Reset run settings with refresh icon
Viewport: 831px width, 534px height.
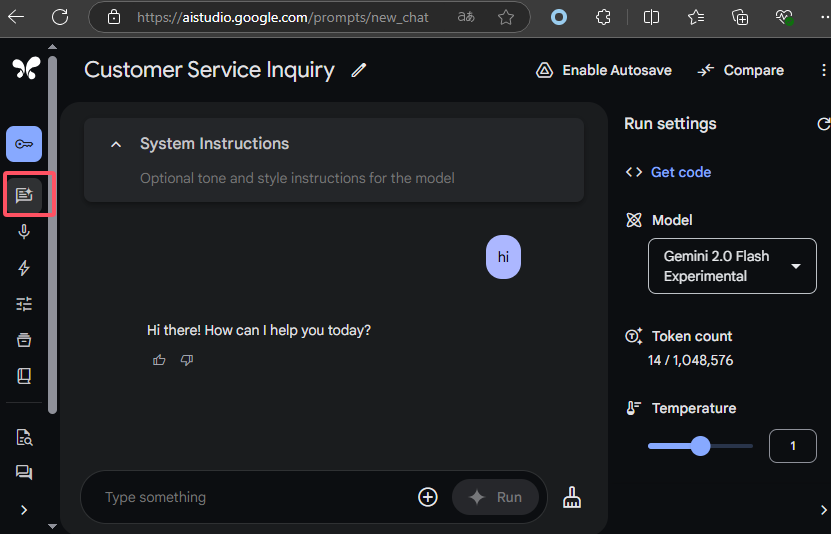pyautogui.click(x=823, y=124)
